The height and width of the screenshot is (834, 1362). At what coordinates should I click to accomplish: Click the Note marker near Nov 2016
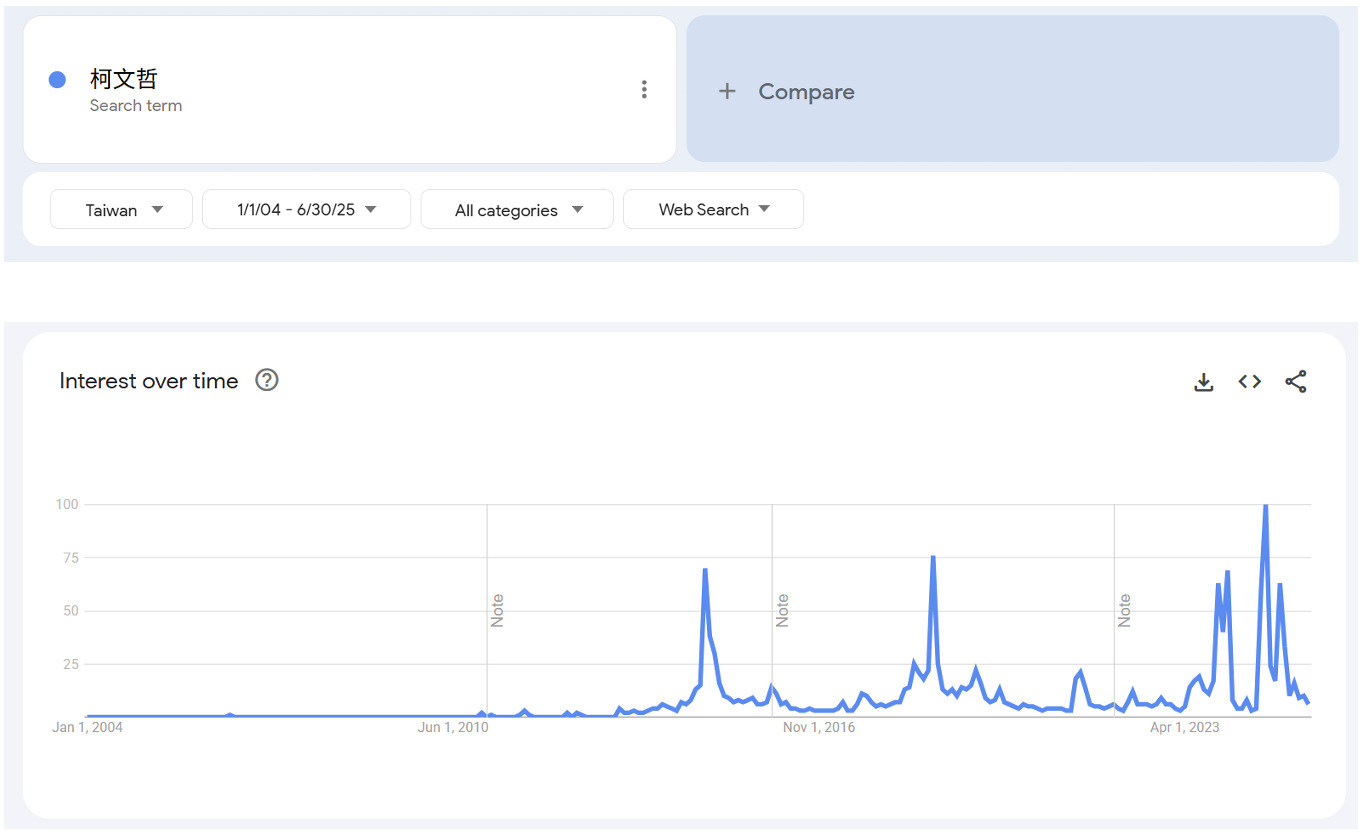(782, 610)
